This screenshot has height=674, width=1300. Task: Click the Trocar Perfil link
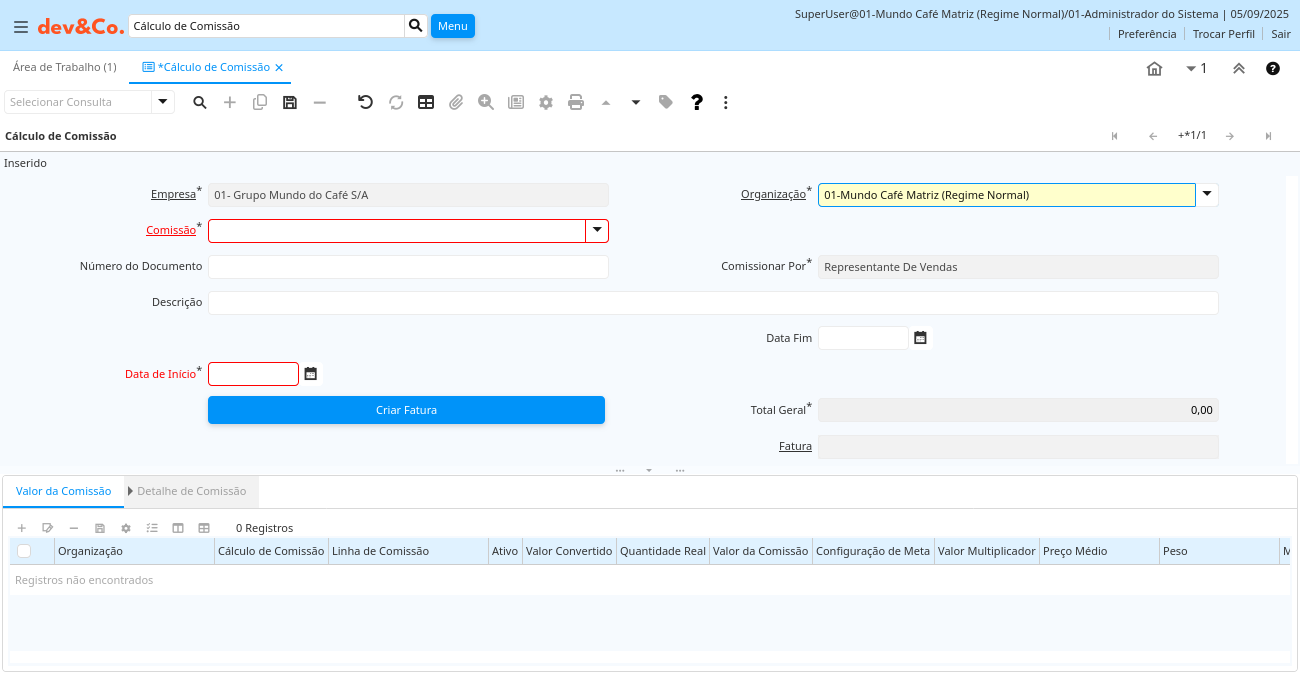click(x=1223, y=34)
